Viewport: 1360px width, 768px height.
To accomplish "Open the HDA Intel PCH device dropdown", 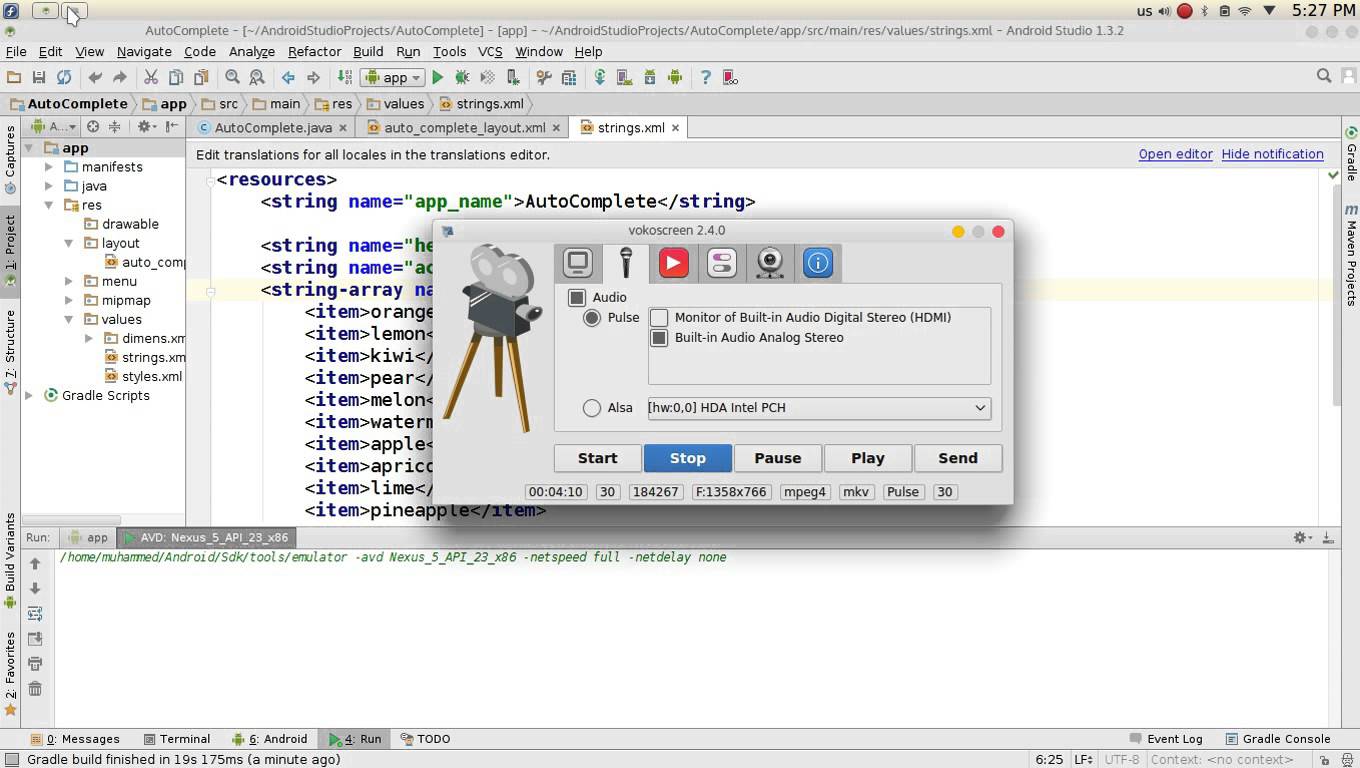I will click(979, 407).
